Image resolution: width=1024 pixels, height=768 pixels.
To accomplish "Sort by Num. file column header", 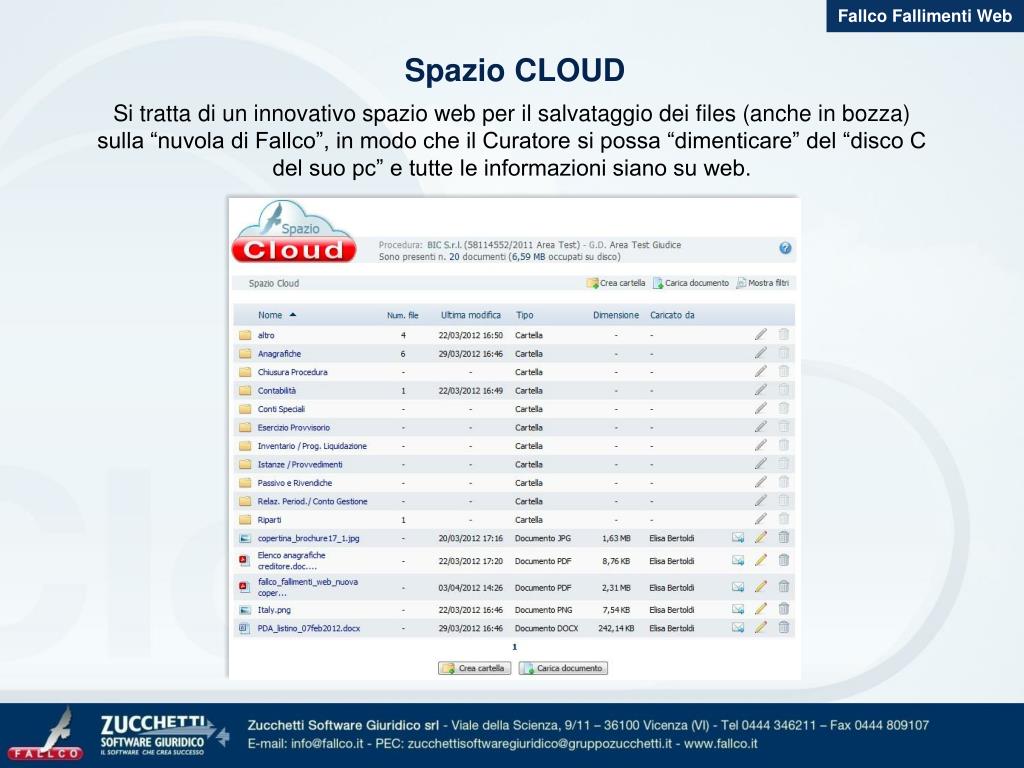I will click(x=402, y=315).
